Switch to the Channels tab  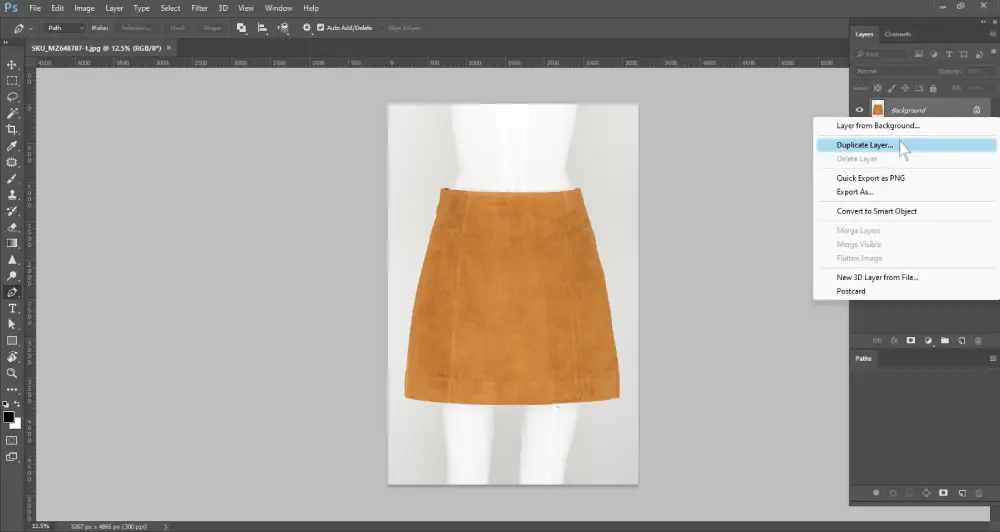coord(897,34)
